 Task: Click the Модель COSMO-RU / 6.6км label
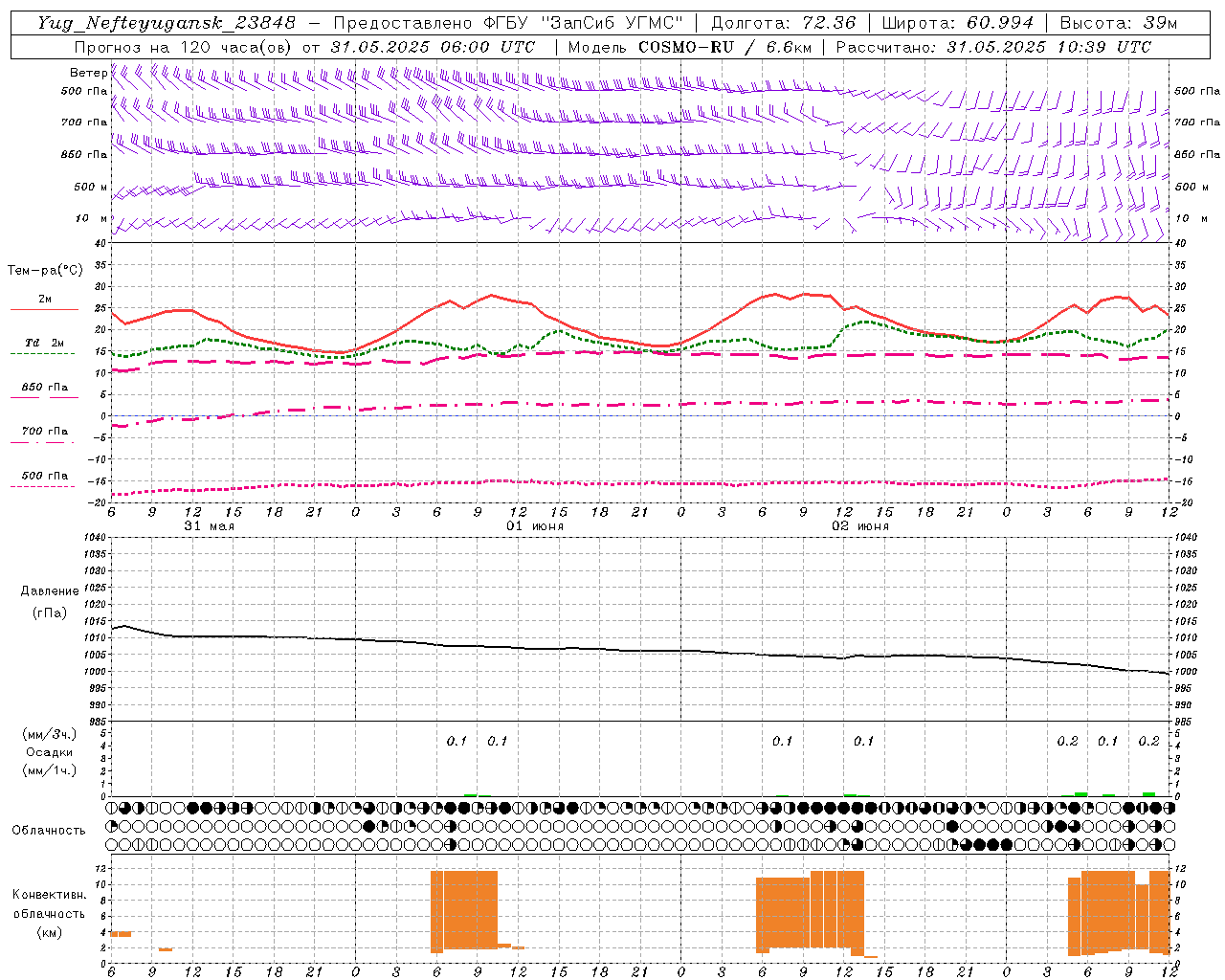tap(689, 47)
